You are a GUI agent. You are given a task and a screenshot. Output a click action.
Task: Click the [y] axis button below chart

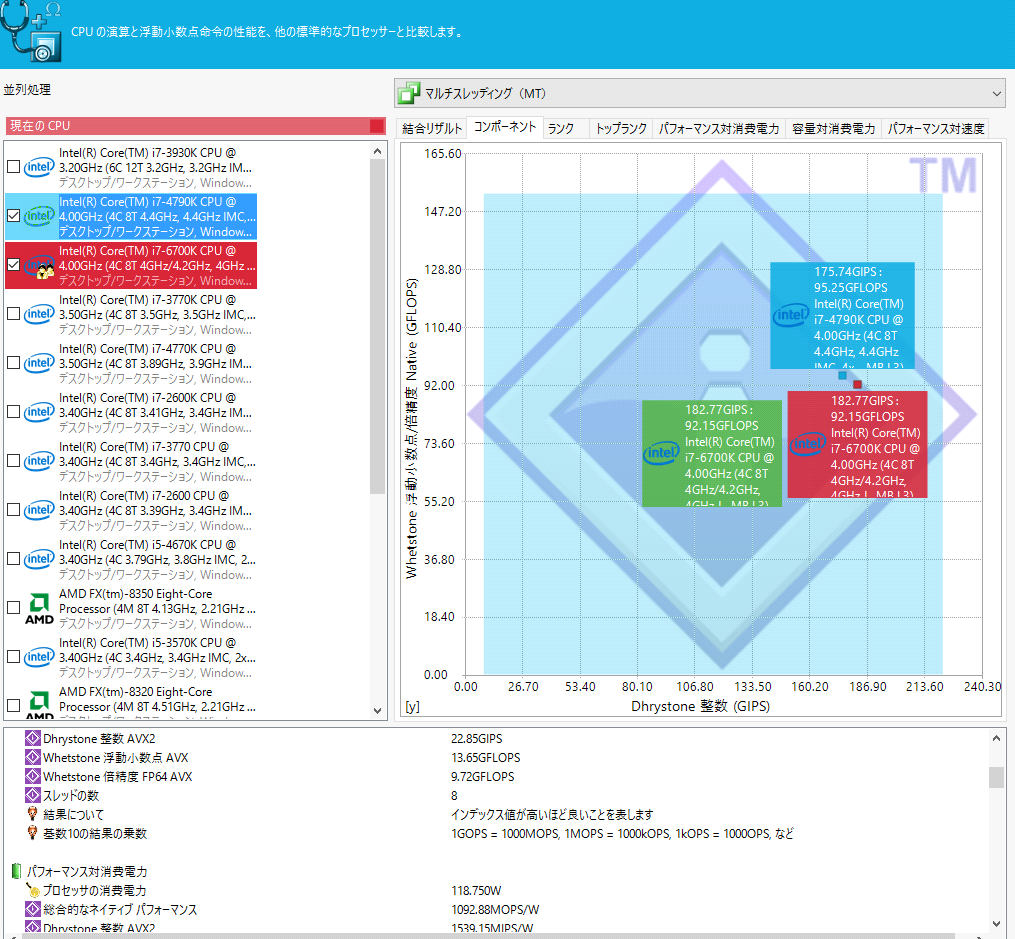coord(412,707)
